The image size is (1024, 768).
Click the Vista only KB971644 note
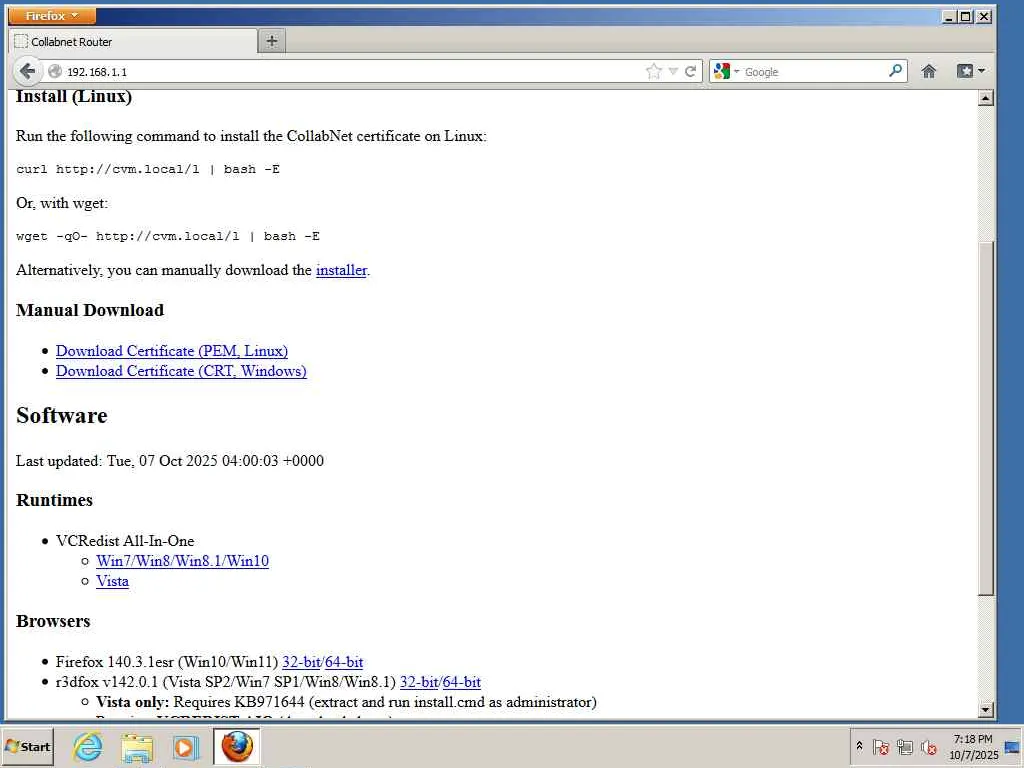click(346, 702)
